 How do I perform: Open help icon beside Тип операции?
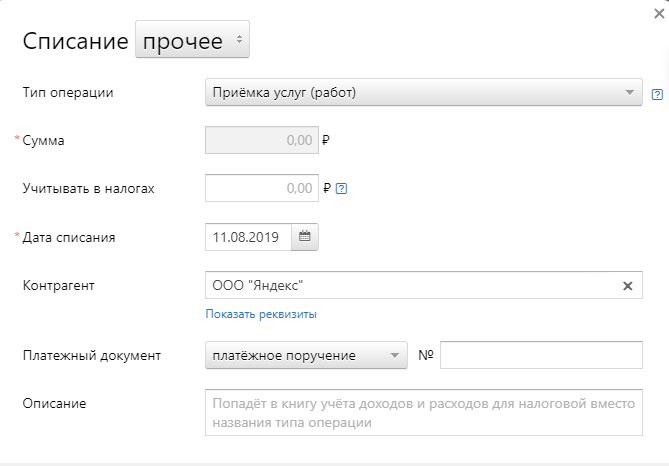(x=656, y=94)
